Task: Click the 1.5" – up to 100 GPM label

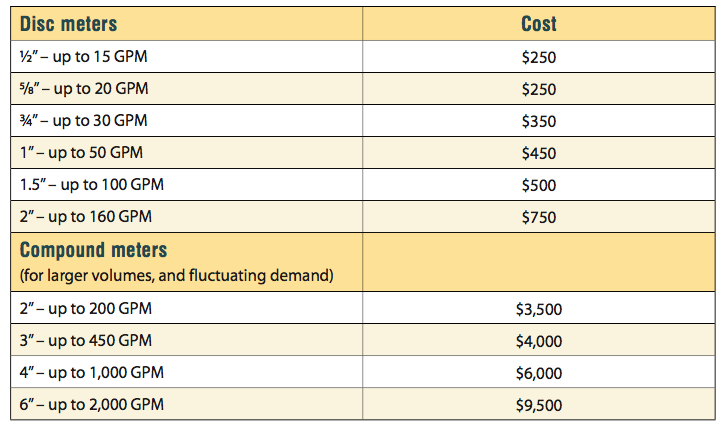Action: click(83, 185)
